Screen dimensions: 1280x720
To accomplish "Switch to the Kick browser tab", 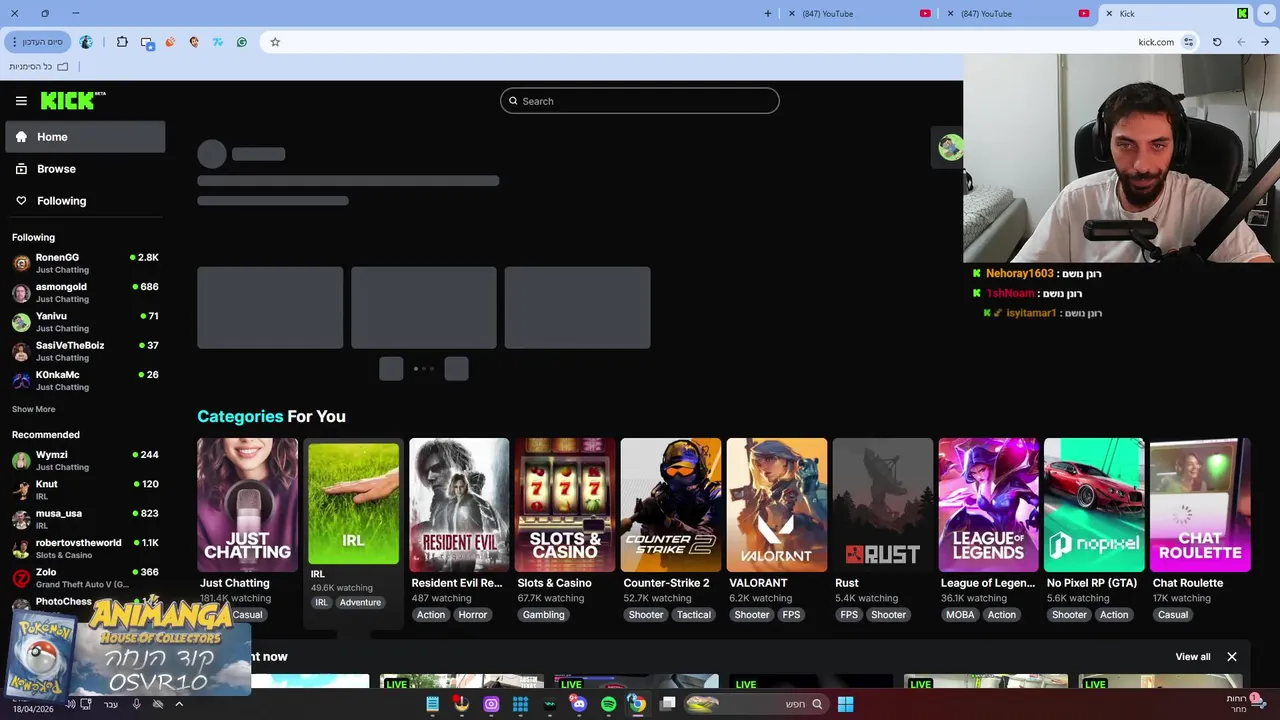I will pos(1178,13).
